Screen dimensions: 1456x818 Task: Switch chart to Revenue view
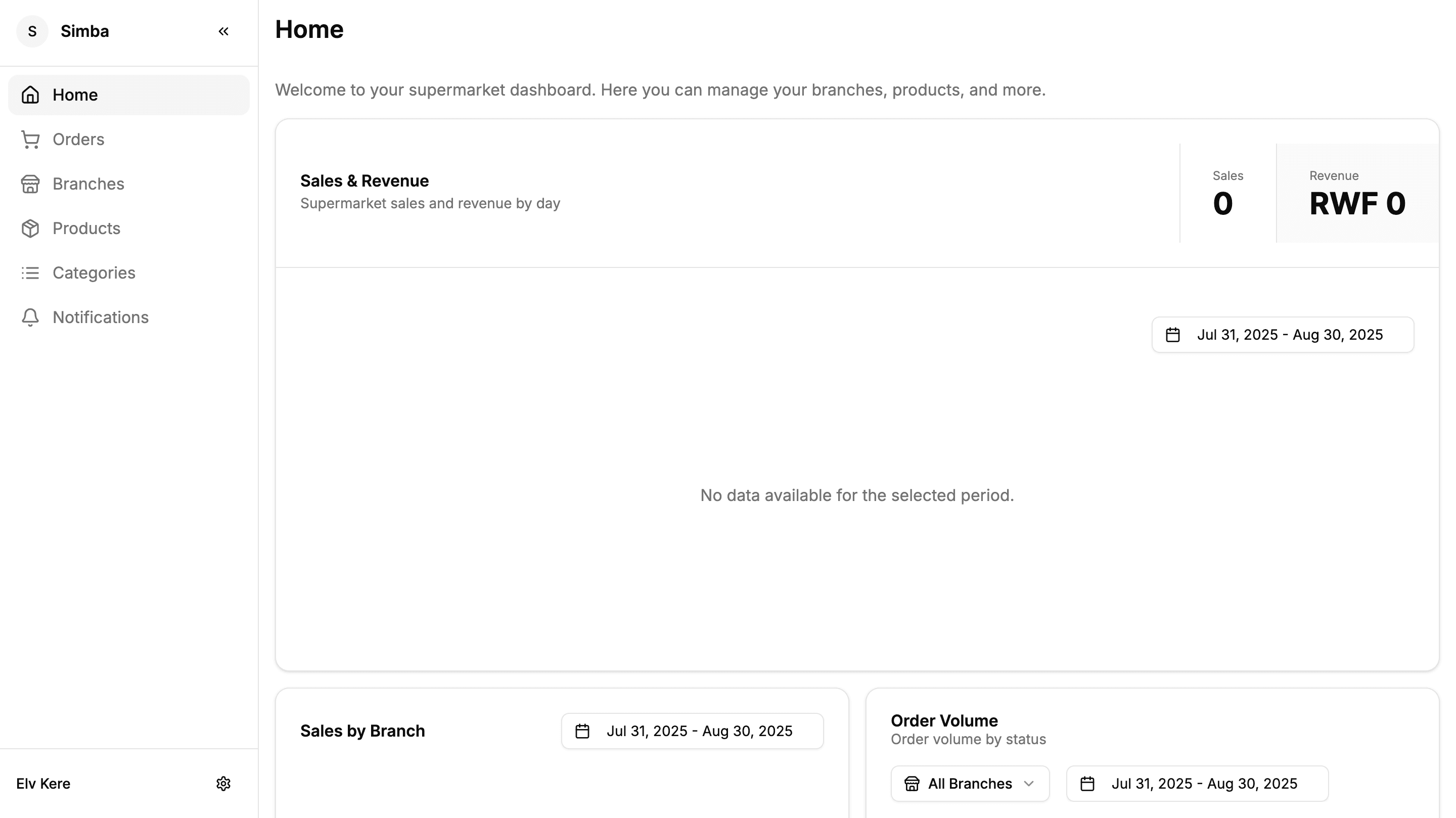pyautogui.click(x=1357, y=193)
